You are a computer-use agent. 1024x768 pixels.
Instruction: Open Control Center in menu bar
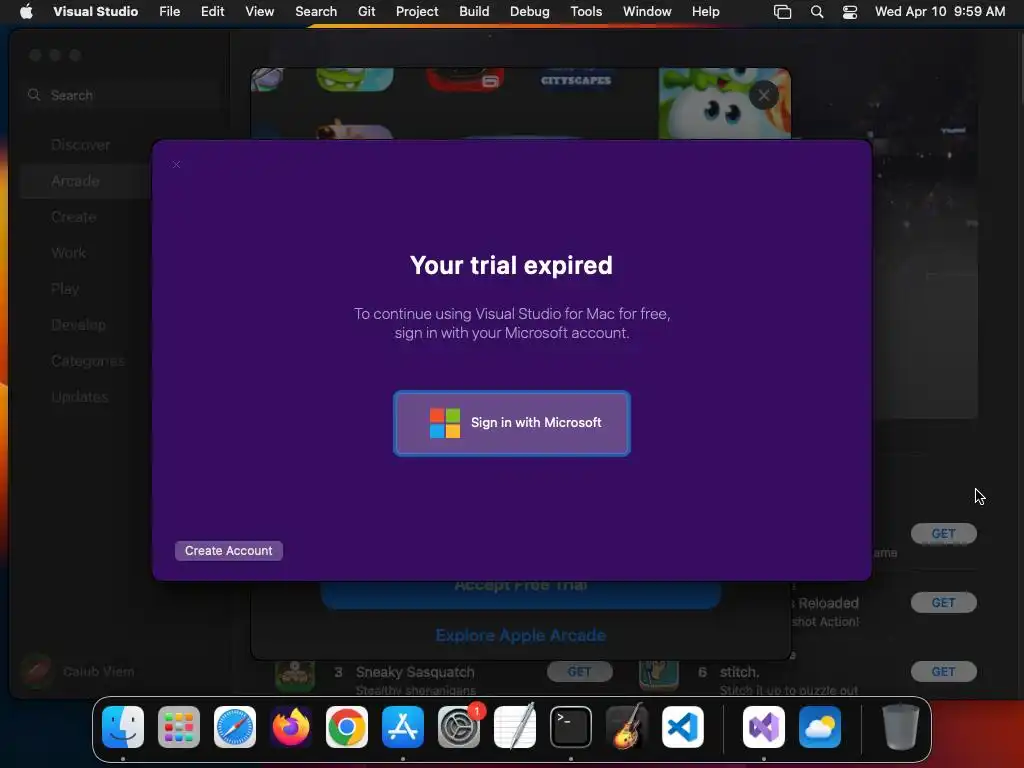(x=850, y=12)
